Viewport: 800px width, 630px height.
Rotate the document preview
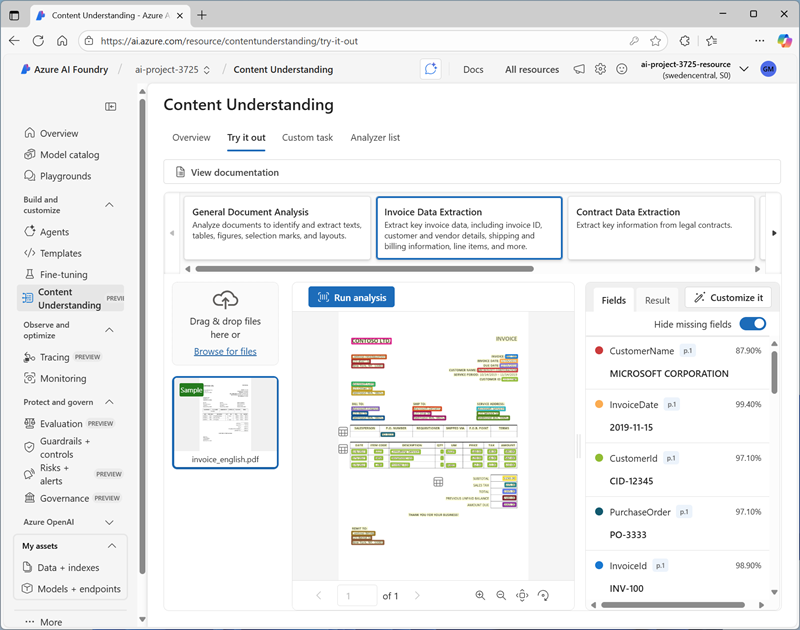pyautogui.click(x=543, y=595)
